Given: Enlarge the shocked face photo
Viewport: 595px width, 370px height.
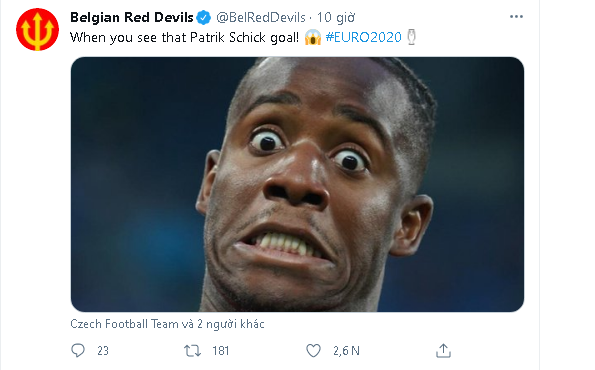Looking at the screenshot, I should pyautogui.click(x=297, y=184).
